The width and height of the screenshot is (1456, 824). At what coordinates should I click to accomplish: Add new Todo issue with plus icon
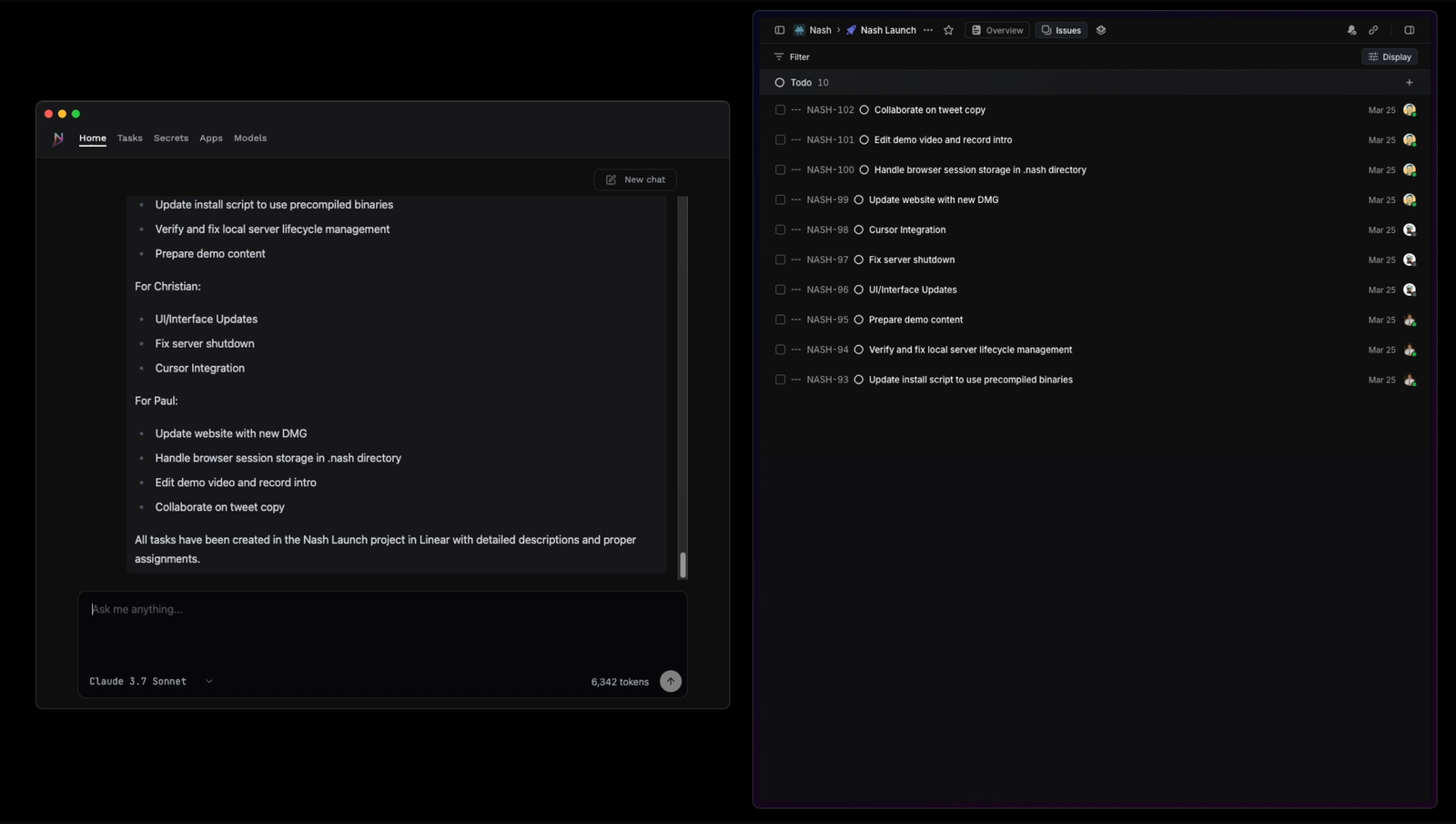point(1409,83)
